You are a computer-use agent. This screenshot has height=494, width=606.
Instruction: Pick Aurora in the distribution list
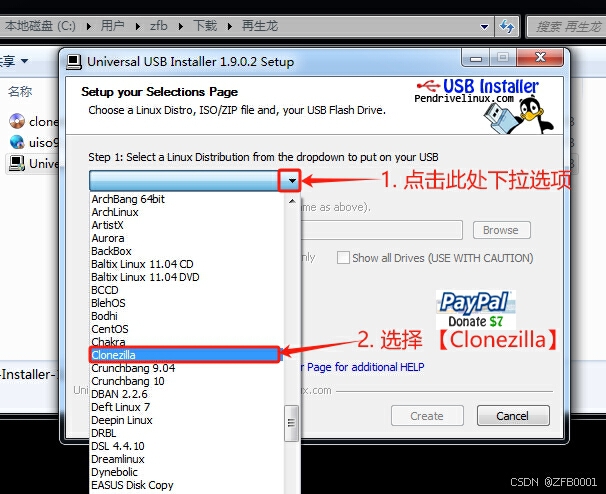point(108,238)
